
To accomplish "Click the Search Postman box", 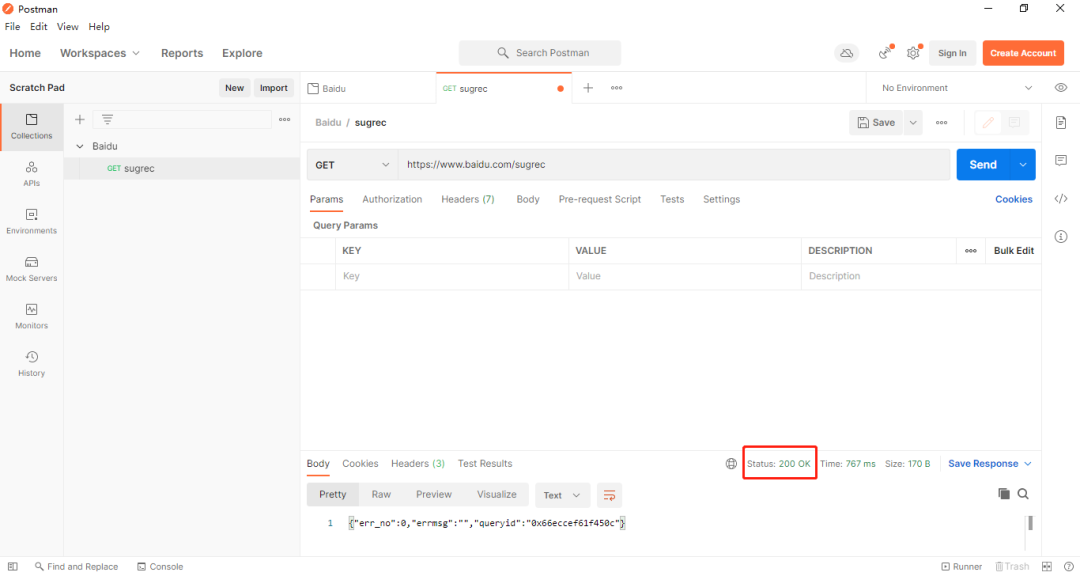I will pyautogui.click(x=540, y=53).
